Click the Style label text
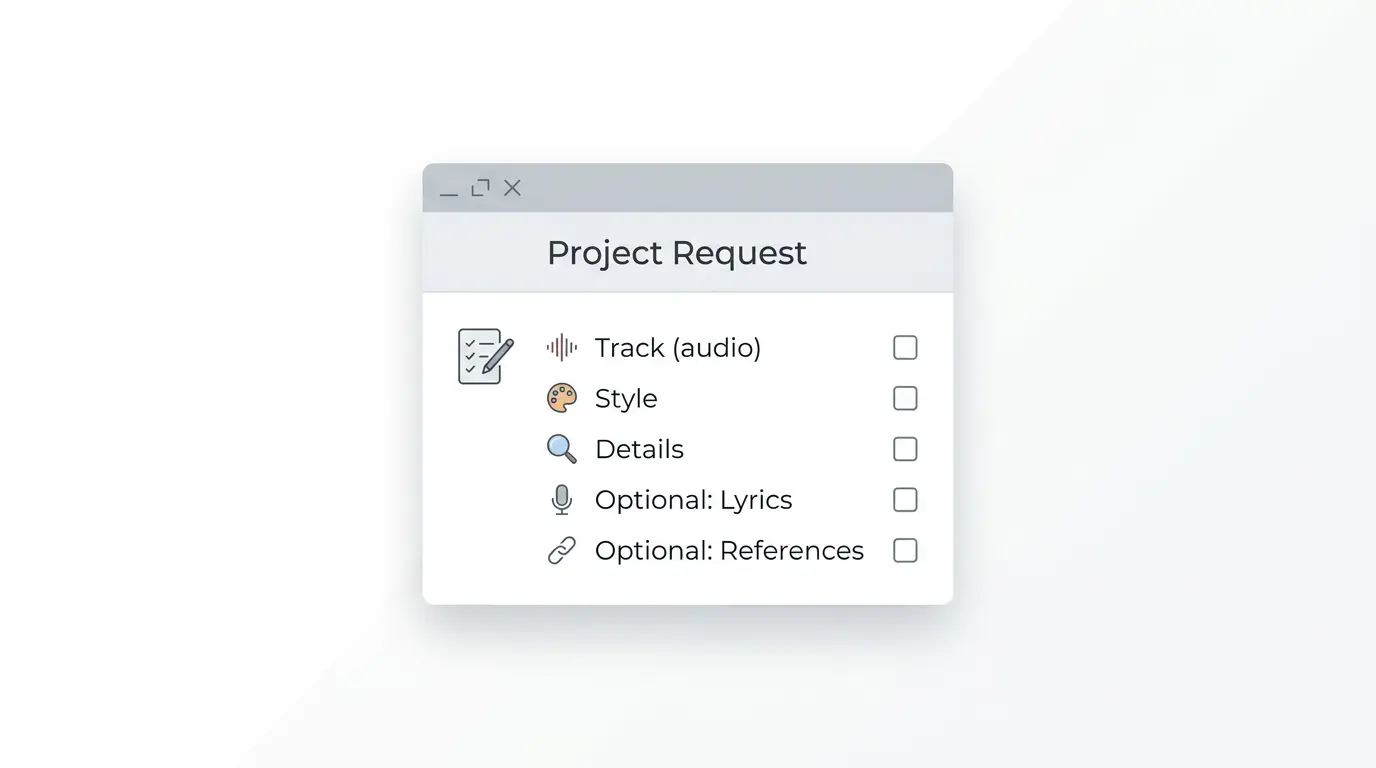This screenshot has width=1376, height=768. 626,399
